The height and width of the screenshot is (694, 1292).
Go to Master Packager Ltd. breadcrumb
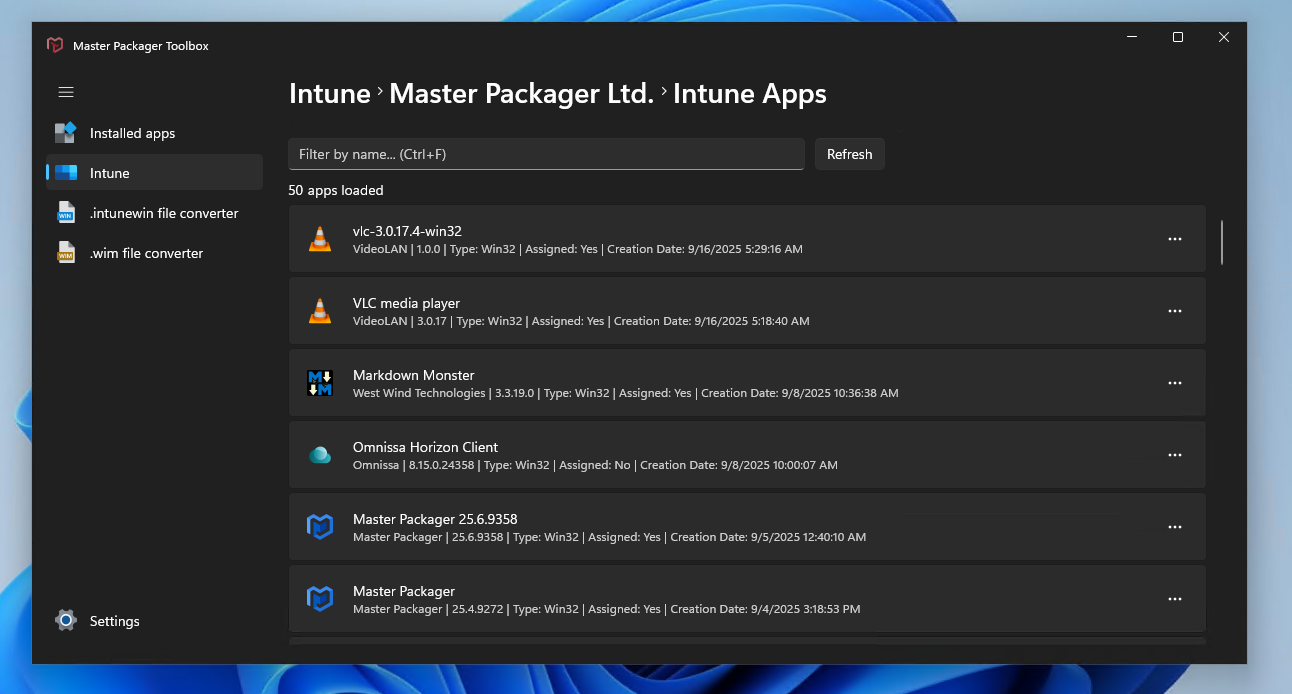pos(521,94)
